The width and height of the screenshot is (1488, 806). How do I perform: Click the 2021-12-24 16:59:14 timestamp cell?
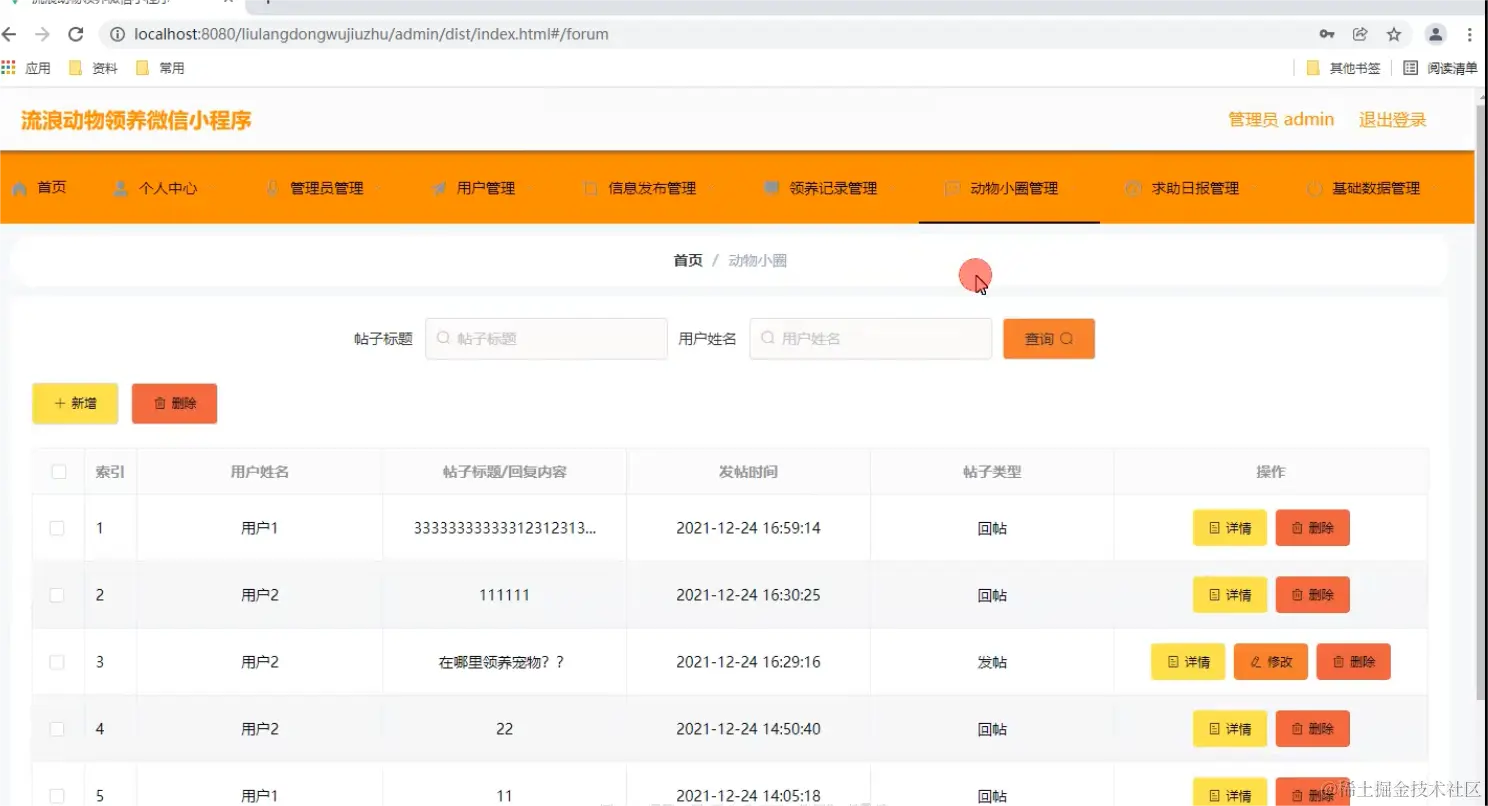748,528
